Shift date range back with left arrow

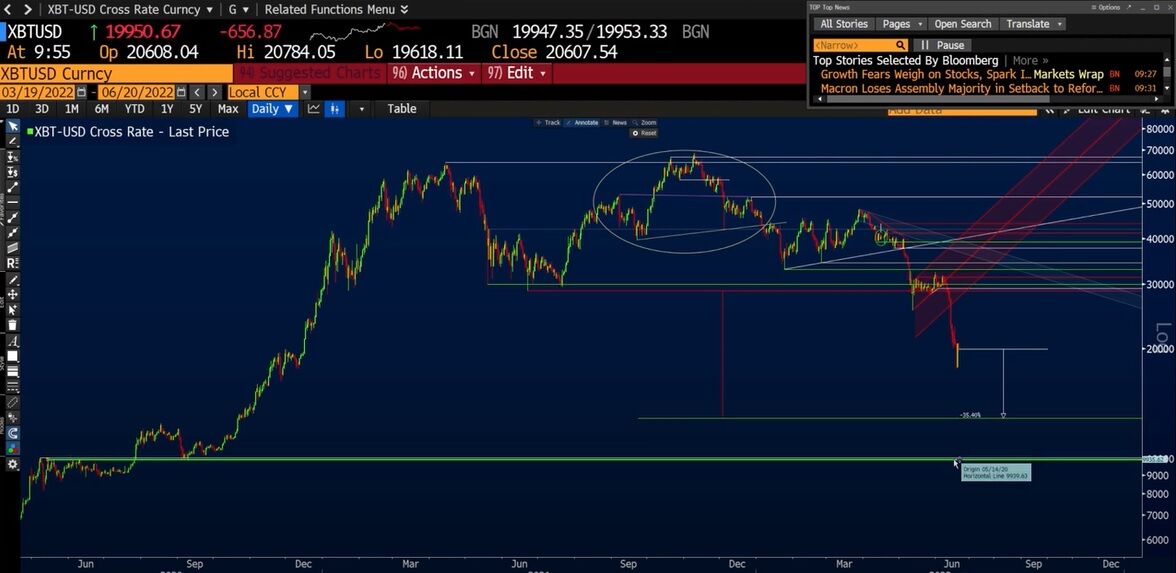(x=196, y=92)
